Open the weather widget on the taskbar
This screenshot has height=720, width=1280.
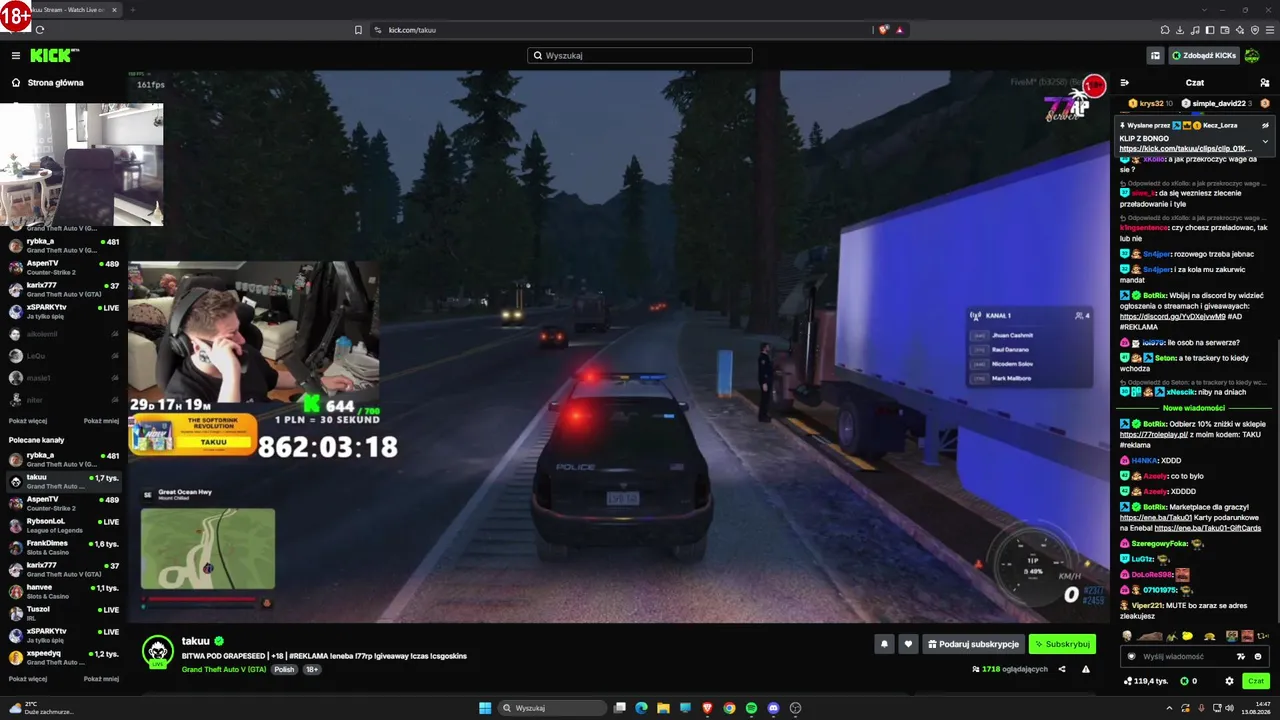tap(40, 708)
